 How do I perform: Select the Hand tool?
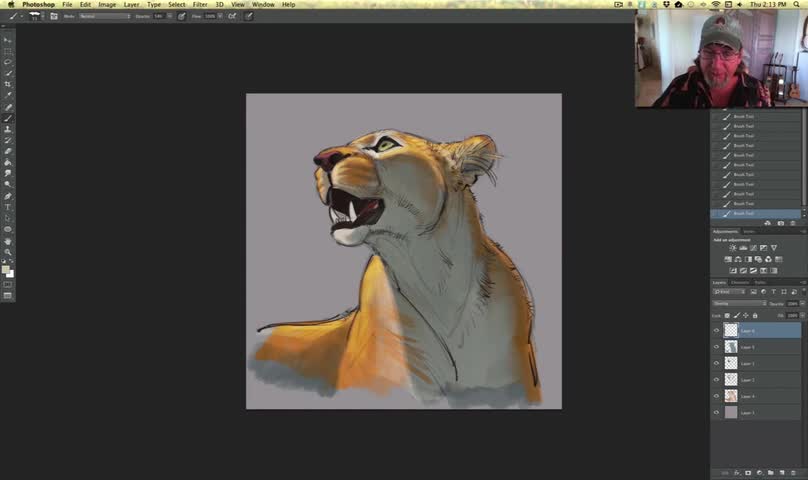pyautogui.click(x=8, y=241)
